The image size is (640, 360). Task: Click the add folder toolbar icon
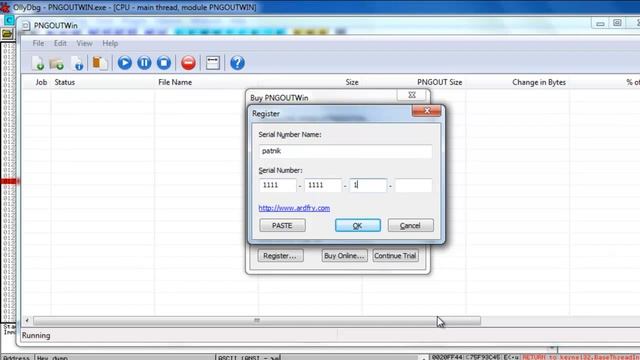[57, 63]
